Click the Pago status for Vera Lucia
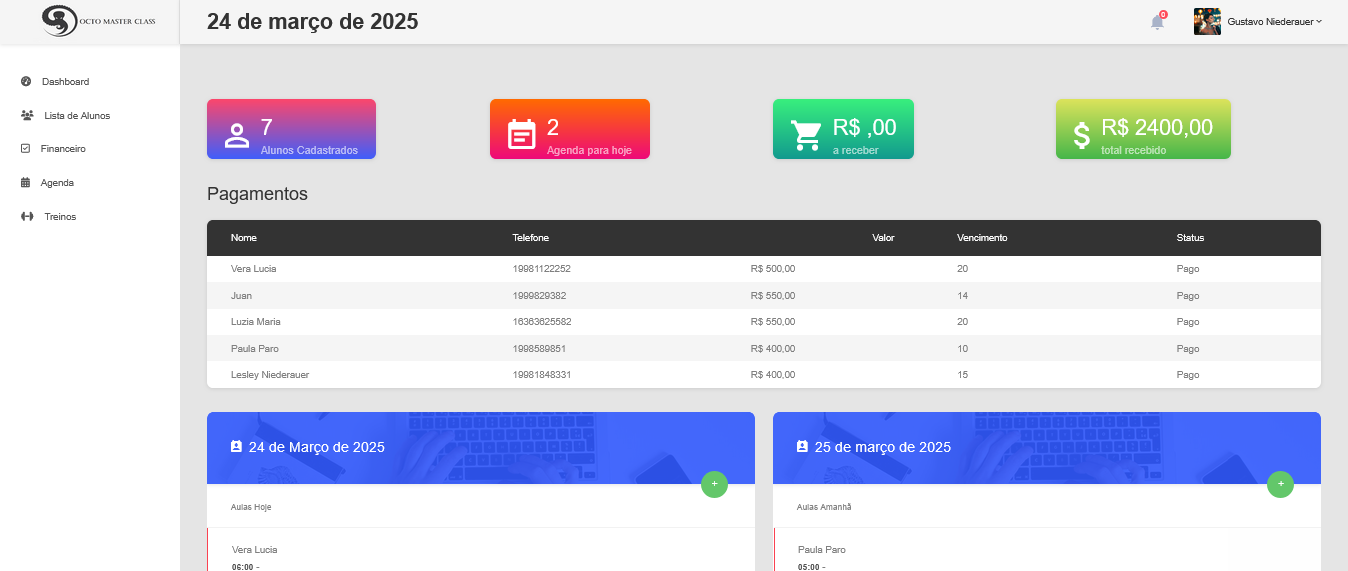The width and height of the screenshot is (1348, 571). click(x=1188, y=269)
